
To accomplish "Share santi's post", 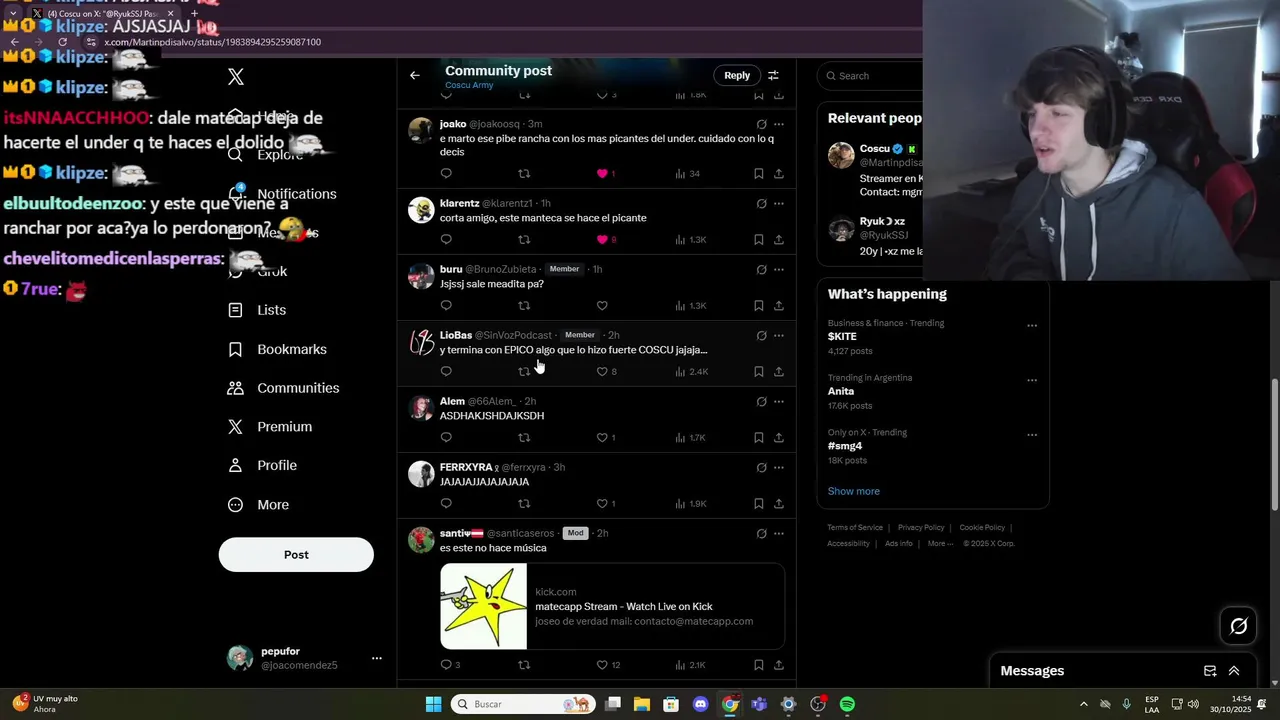I will point(779,665).
